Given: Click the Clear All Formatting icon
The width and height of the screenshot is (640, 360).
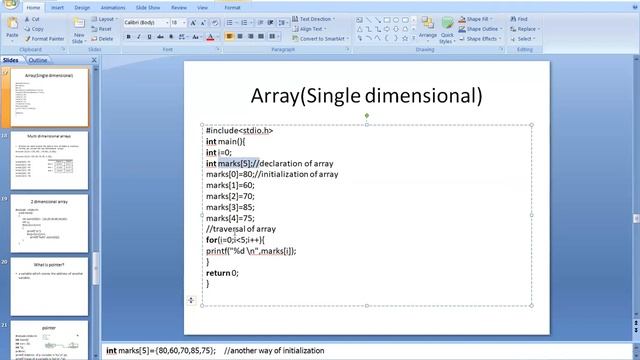Looking at the screenshot, I should (215, 23).
